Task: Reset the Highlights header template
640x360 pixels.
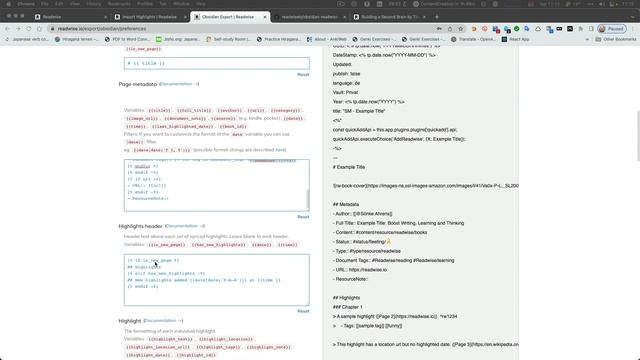Action: pos(303,311)
